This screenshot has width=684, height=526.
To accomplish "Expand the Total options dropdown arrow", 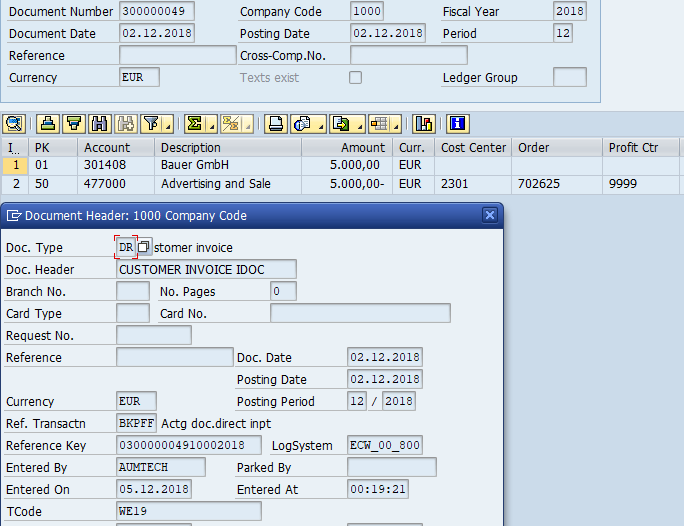I will click(210, 125).
